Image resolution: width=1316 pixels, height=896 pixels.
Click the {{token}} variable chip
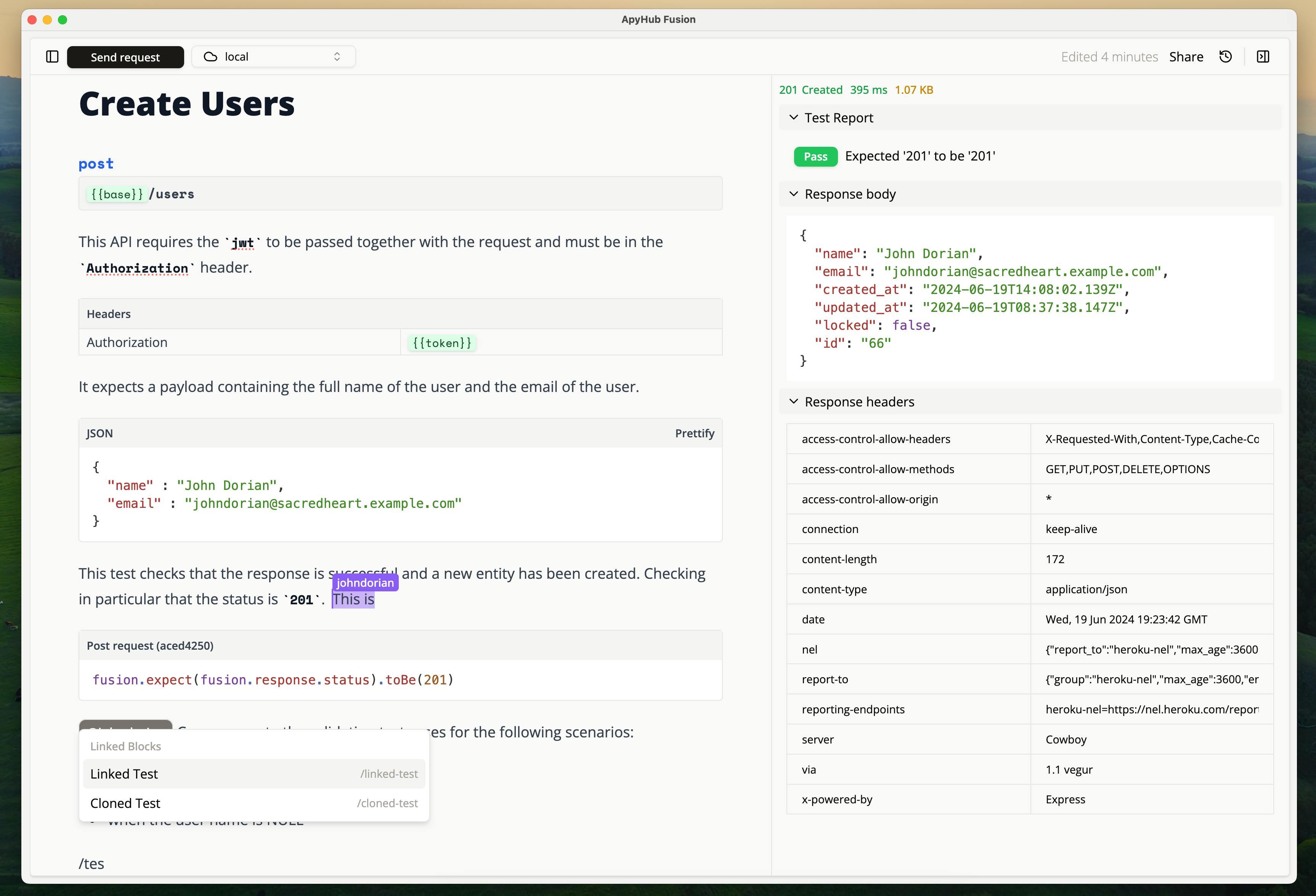(442, 343)
